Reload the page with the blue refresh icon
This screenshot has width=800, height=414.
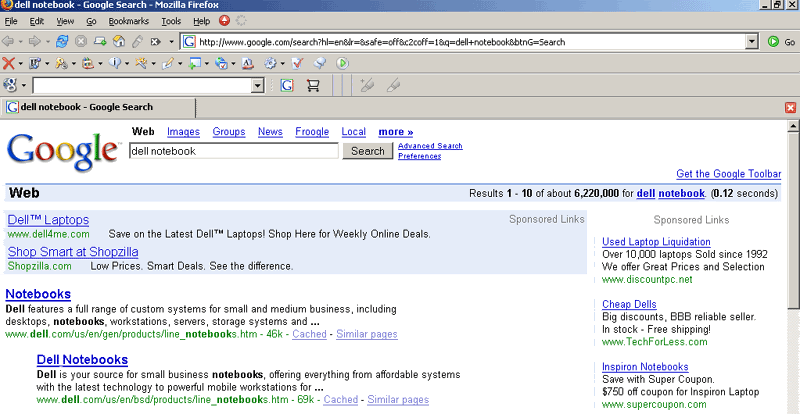point(62,42)
